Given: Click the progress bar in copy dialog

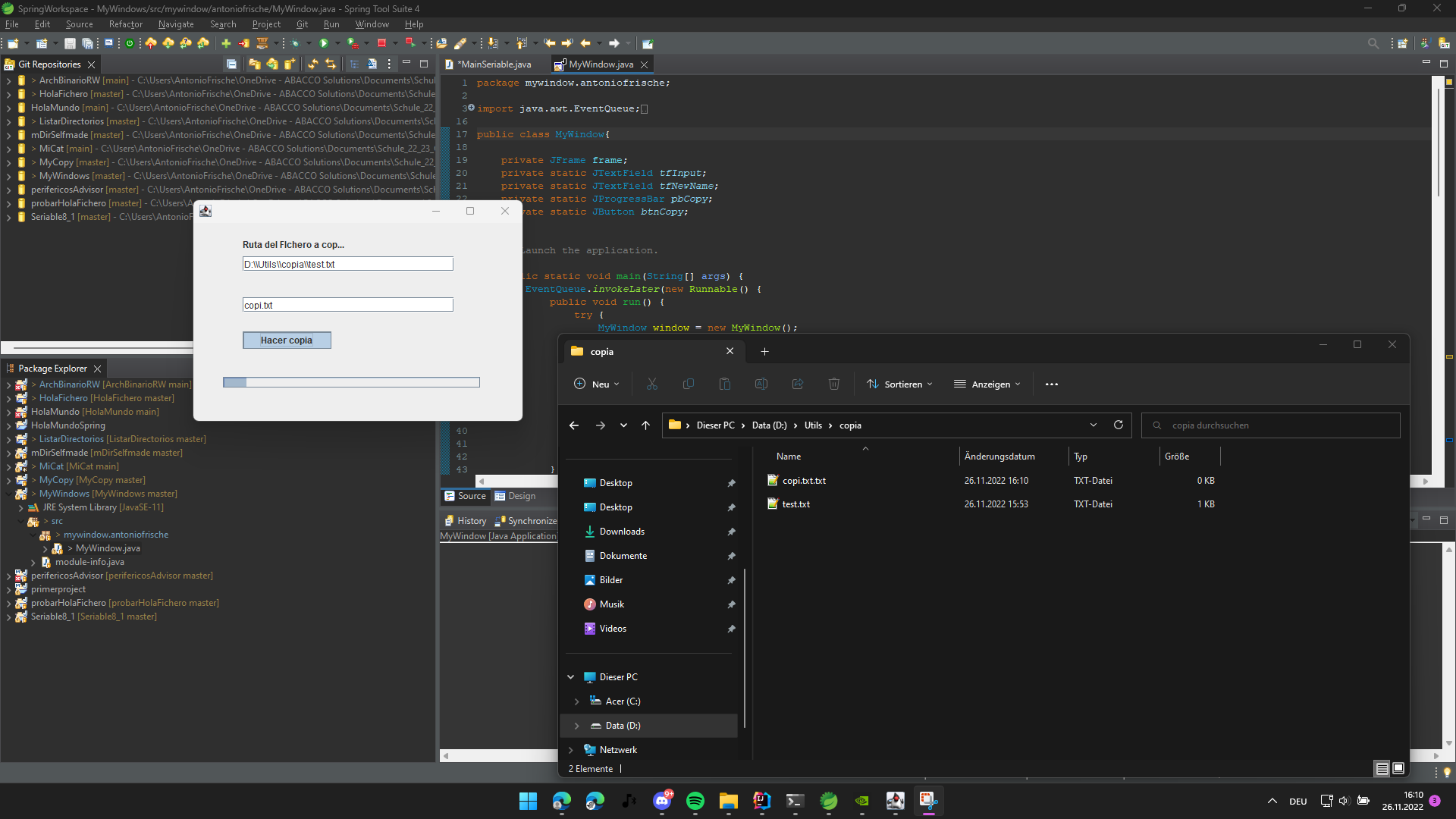Looking at the screenshot, I should 351,382.
